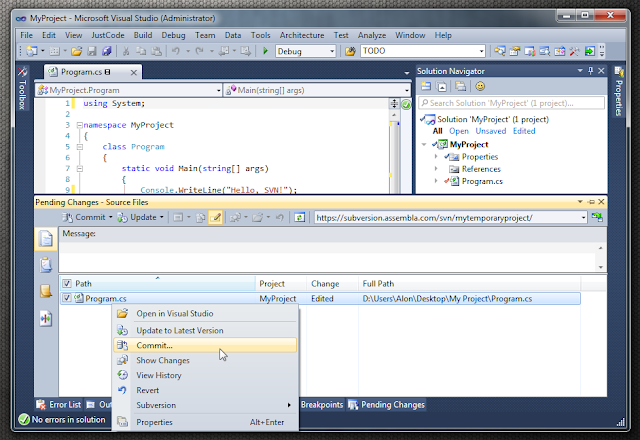Screen dimensions: 640x440
Task: Expand the Program.cs node in Solution Navigator
Action: coord(436,181)
